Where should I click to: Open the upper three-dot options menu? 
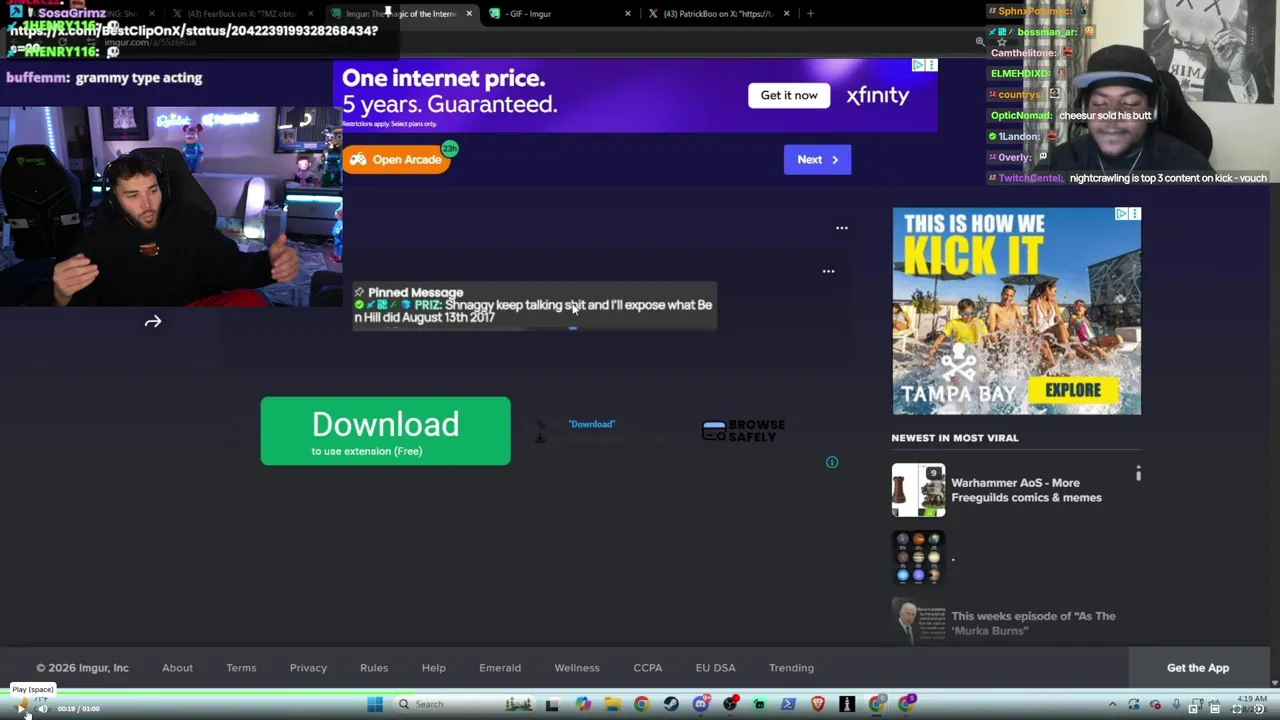842,228
